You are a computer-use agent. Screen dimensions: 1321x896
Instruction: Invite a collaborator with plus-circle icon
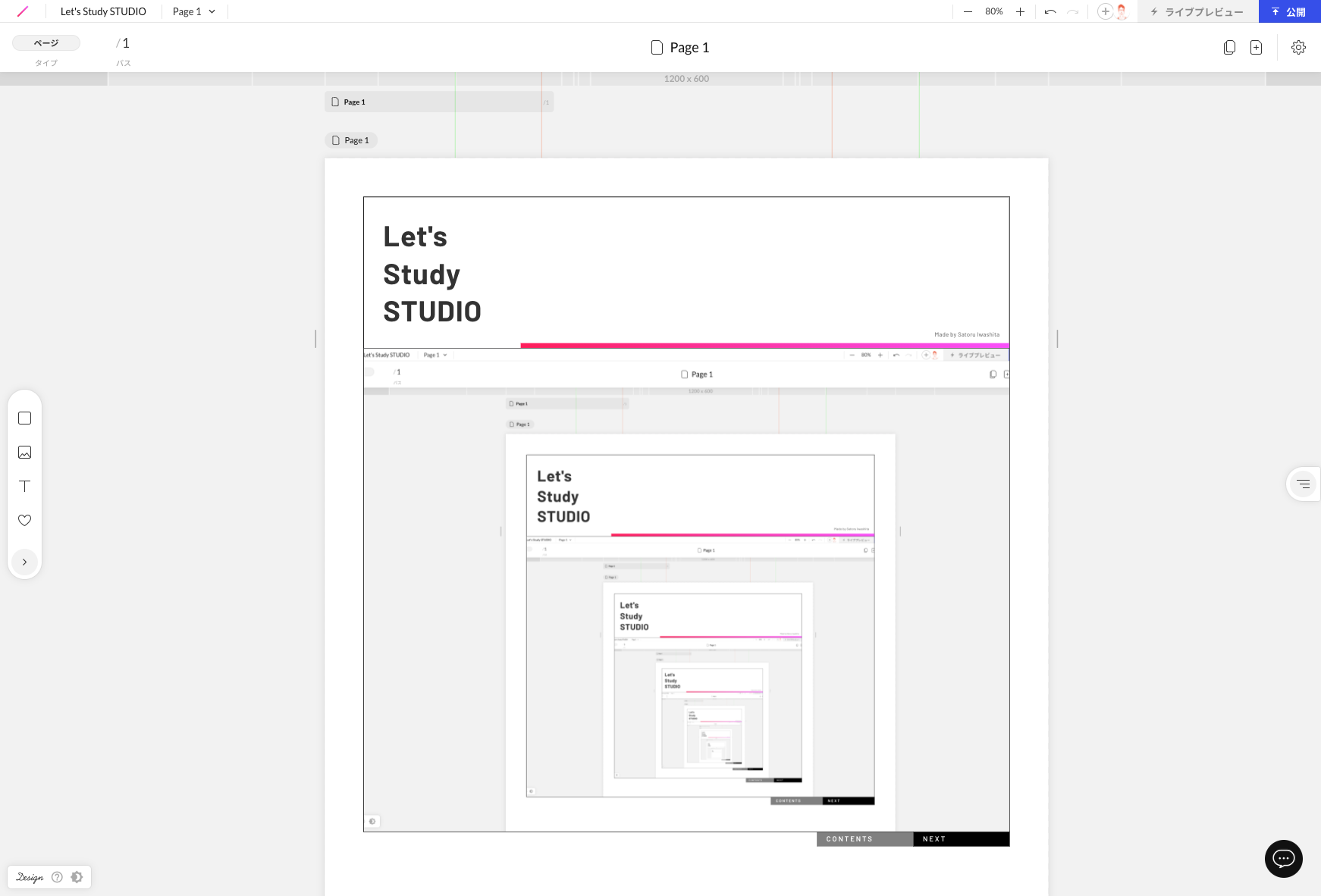(x=1105, y=11)
